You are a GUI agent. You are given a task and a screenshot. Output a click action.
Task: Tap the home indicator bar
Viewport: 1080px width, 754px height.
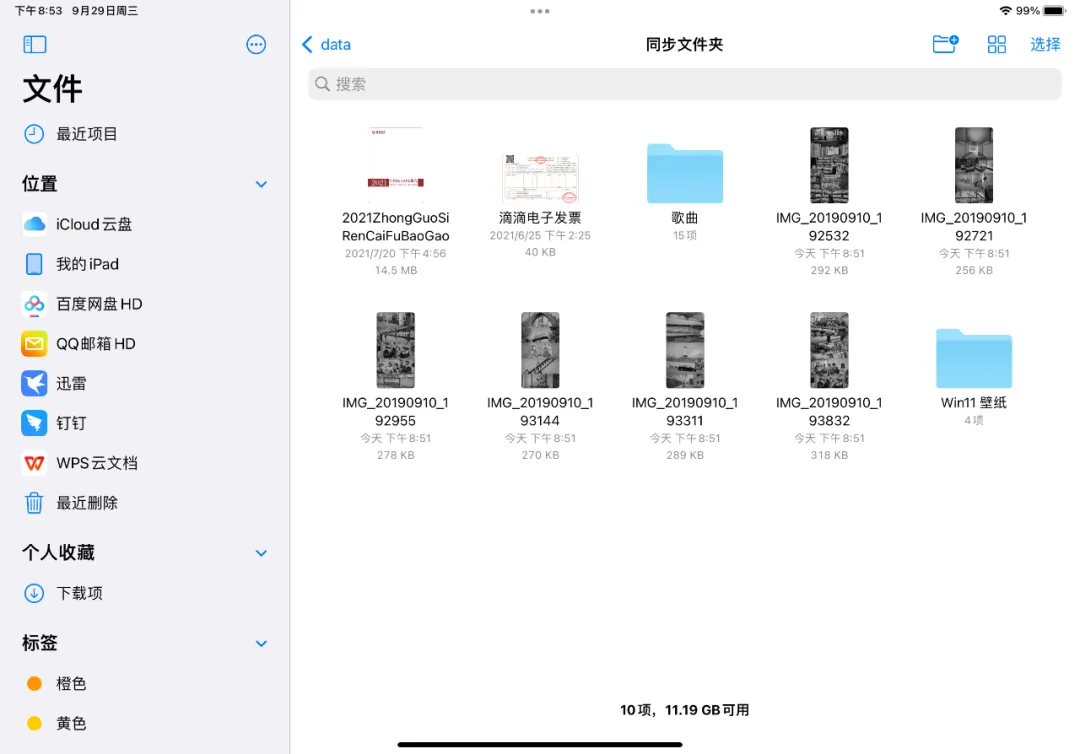[x=540, y=744]
